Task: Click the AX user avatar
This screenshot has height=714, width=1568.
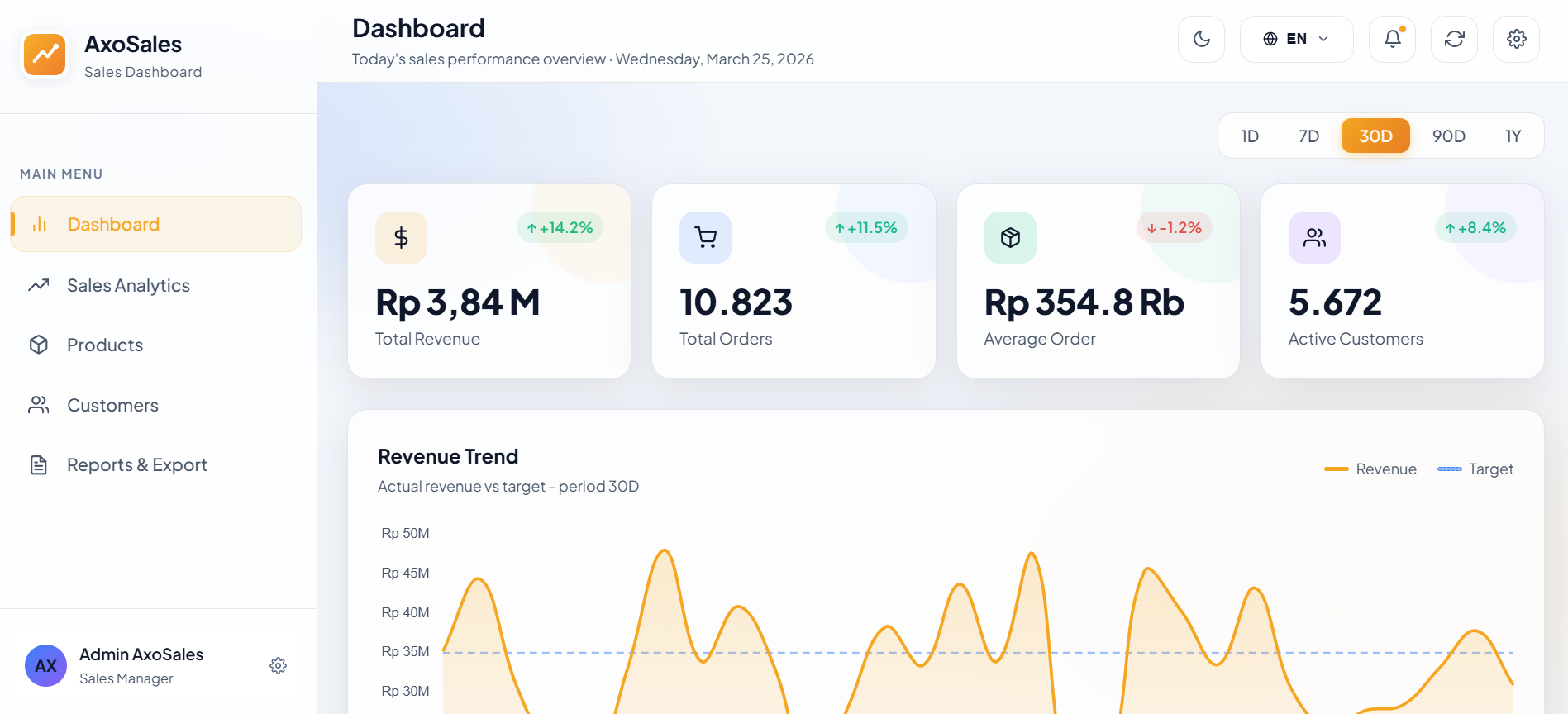Action: (45, 665)
